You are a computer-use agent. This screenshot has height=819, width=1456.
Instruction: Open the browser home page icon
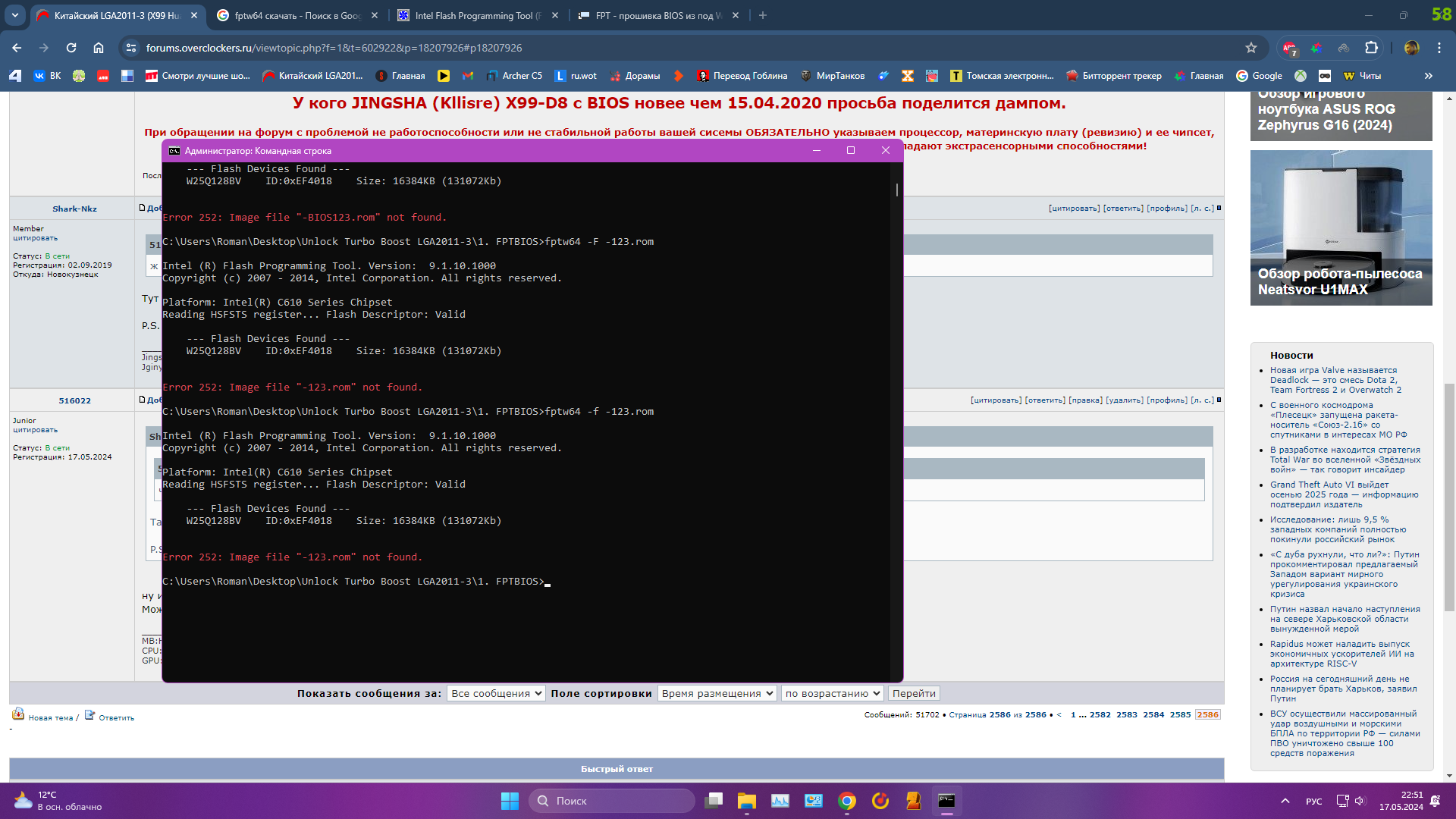[x=99, y=48]
